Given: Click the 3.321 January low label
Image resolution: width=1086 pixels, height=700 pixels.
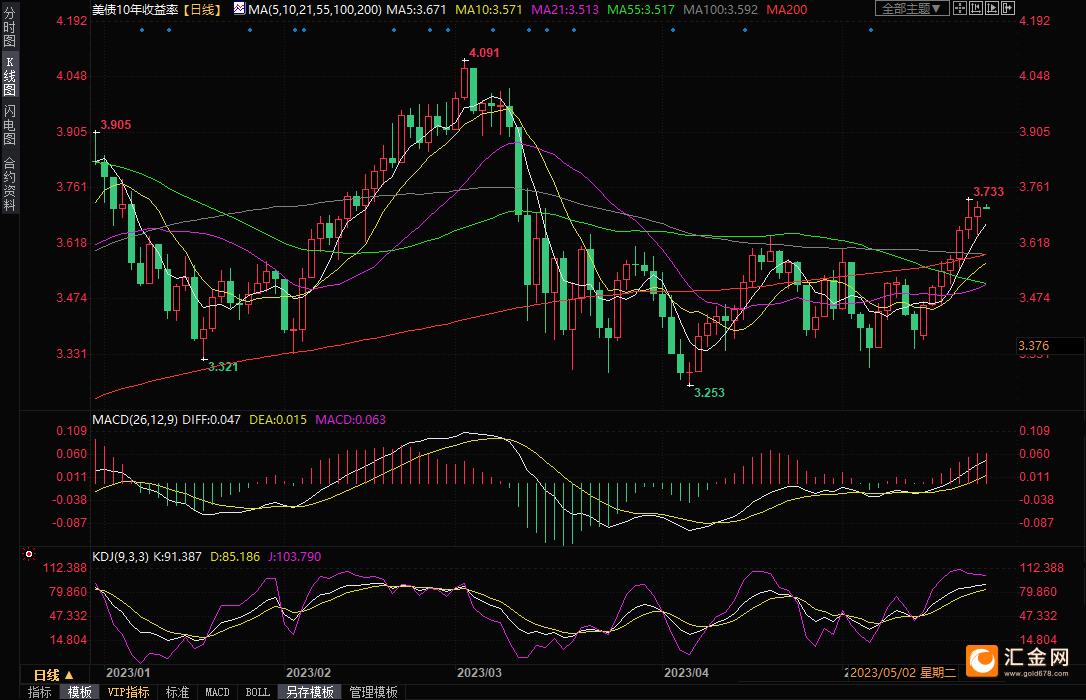Looking at the screenshot, I should point(223,367).
